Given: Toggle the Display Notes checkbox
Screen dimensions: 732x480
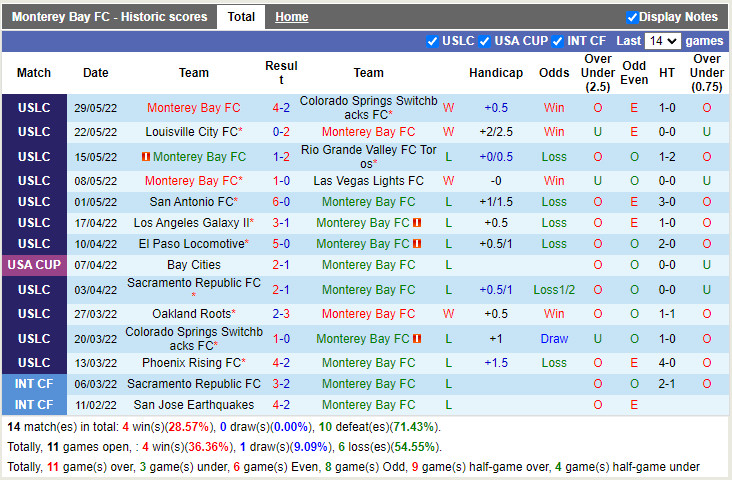Looking at the screenshot, I should coord(632,17).
